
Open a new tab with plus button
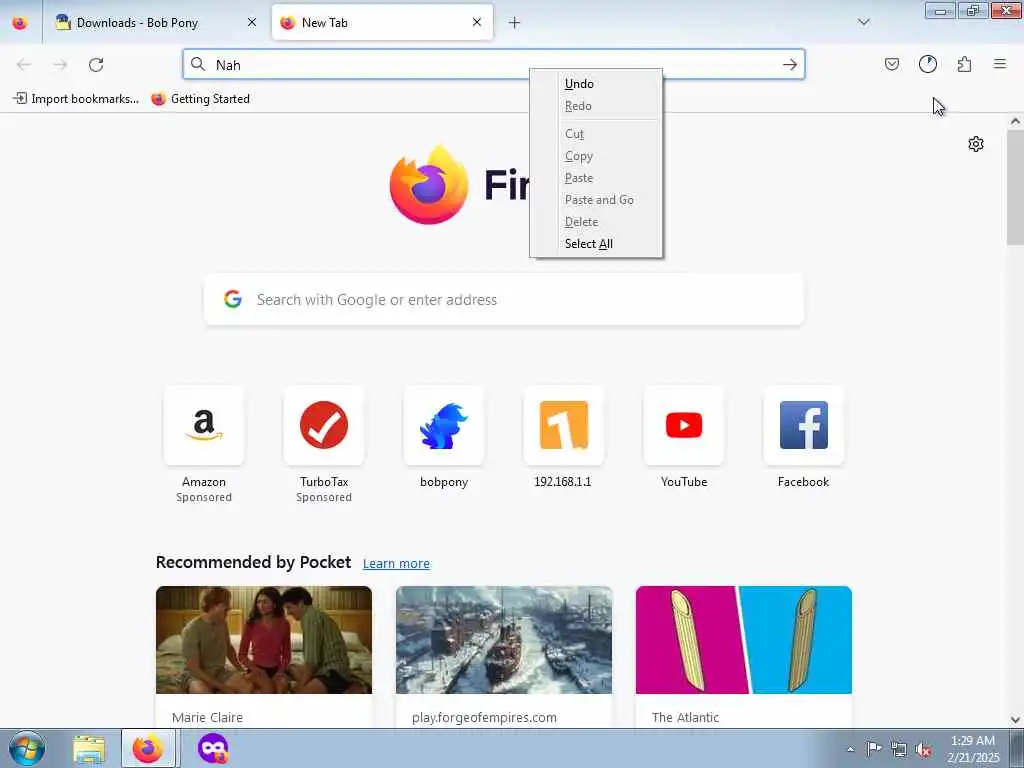pyautogui.click(x=515, y=23)
